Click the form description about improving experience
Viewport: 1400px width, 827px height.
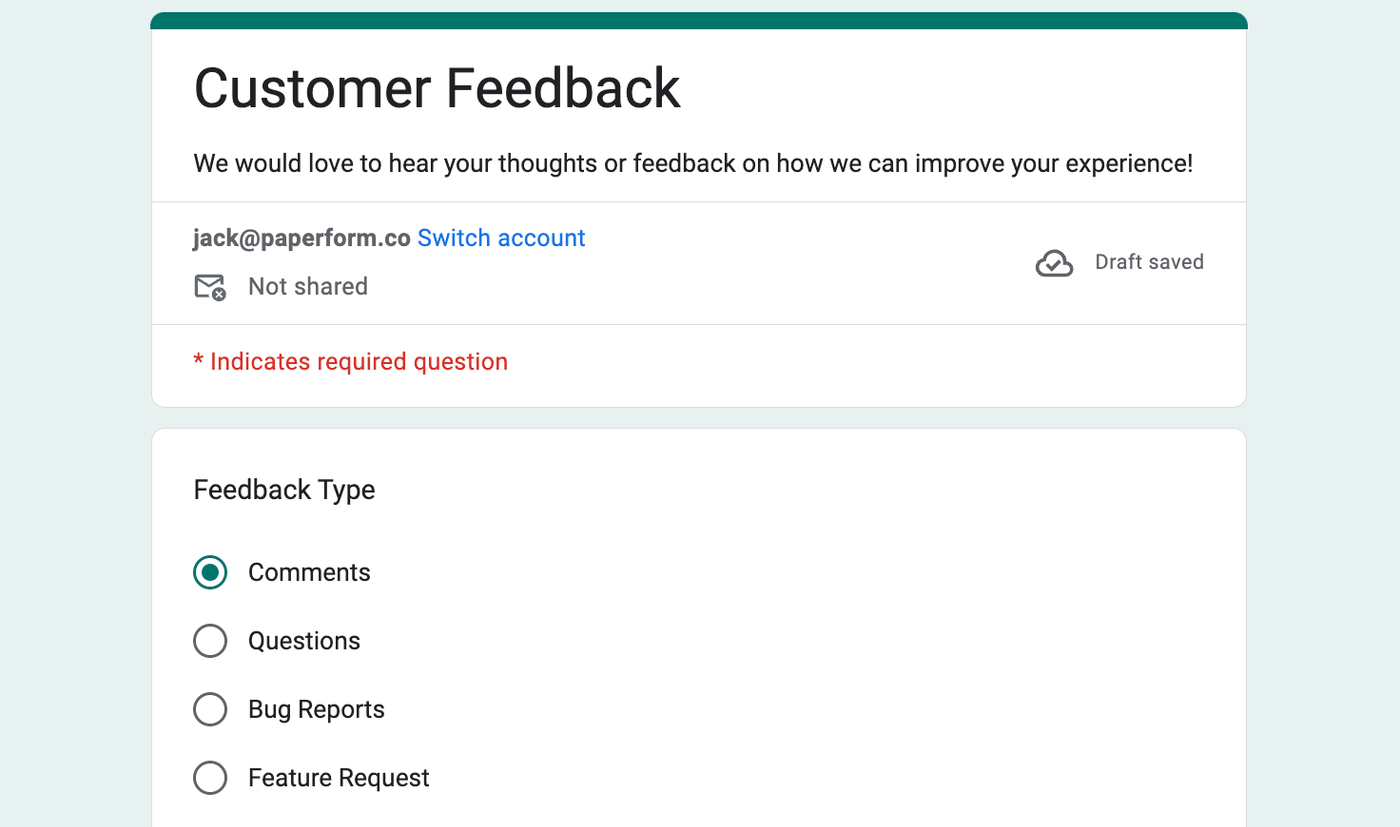(693, 163)
